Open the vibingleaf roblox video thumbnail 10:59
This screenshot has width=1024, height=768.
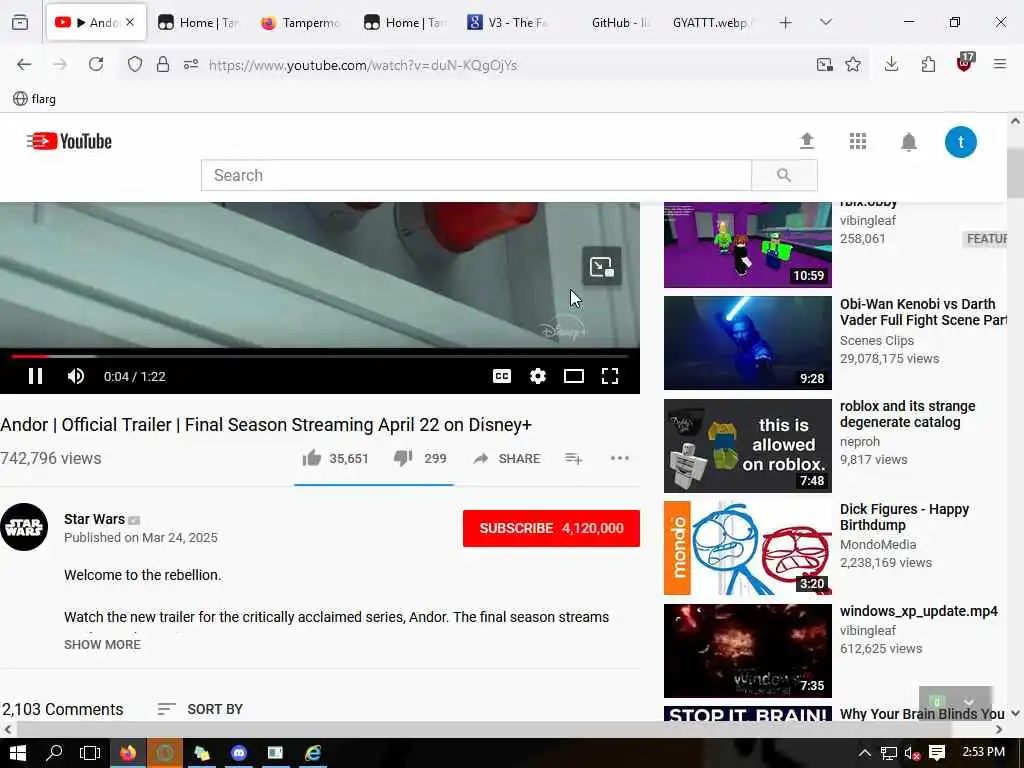coord(748,245)
